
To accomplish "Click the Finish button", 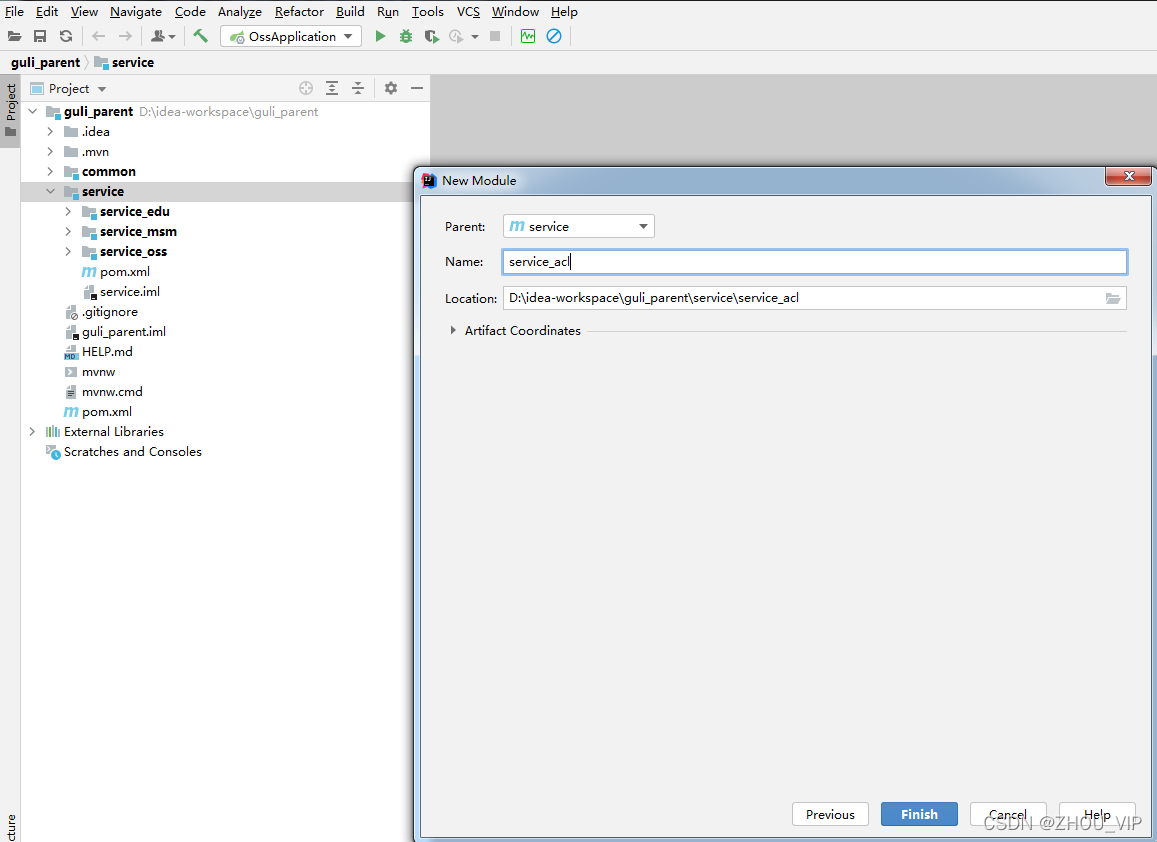I will click(919, 814).
